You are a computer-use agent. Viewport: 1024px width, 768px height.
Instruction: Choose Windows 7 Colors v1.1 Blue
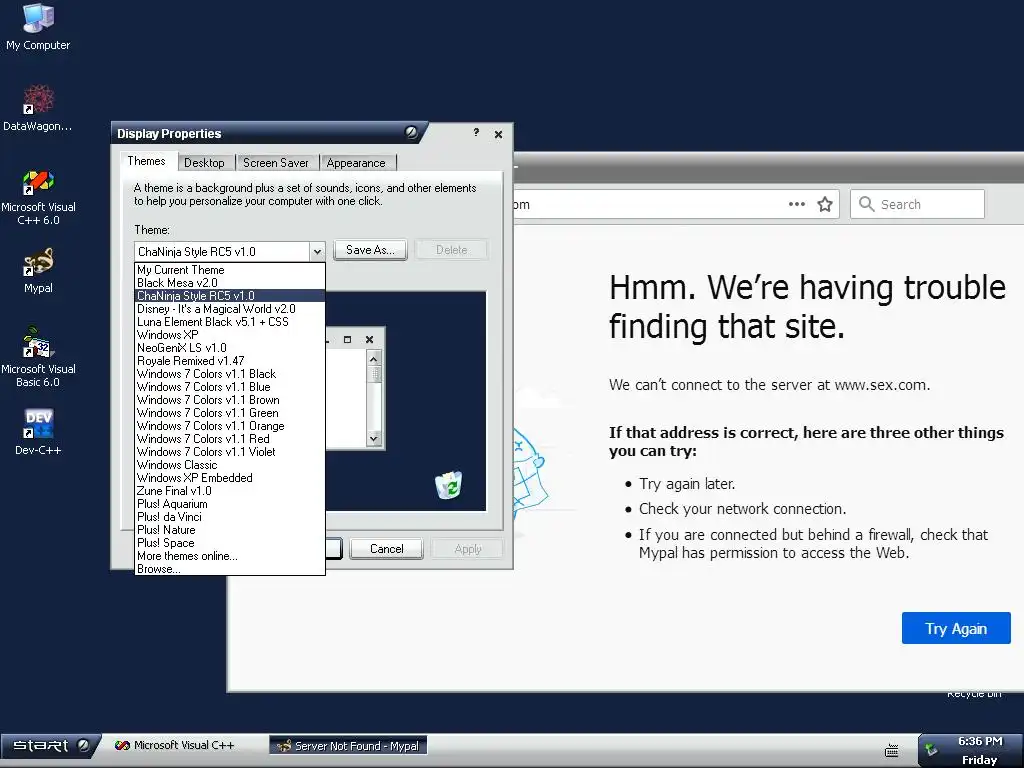click(230, 387)
